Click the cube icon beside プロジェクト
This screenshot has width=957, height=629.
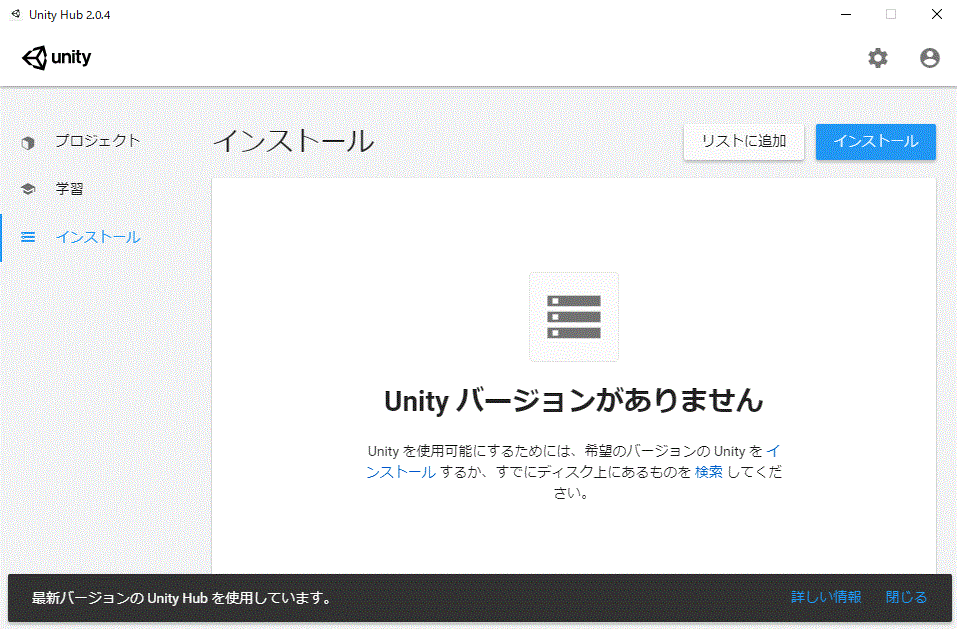28,142
